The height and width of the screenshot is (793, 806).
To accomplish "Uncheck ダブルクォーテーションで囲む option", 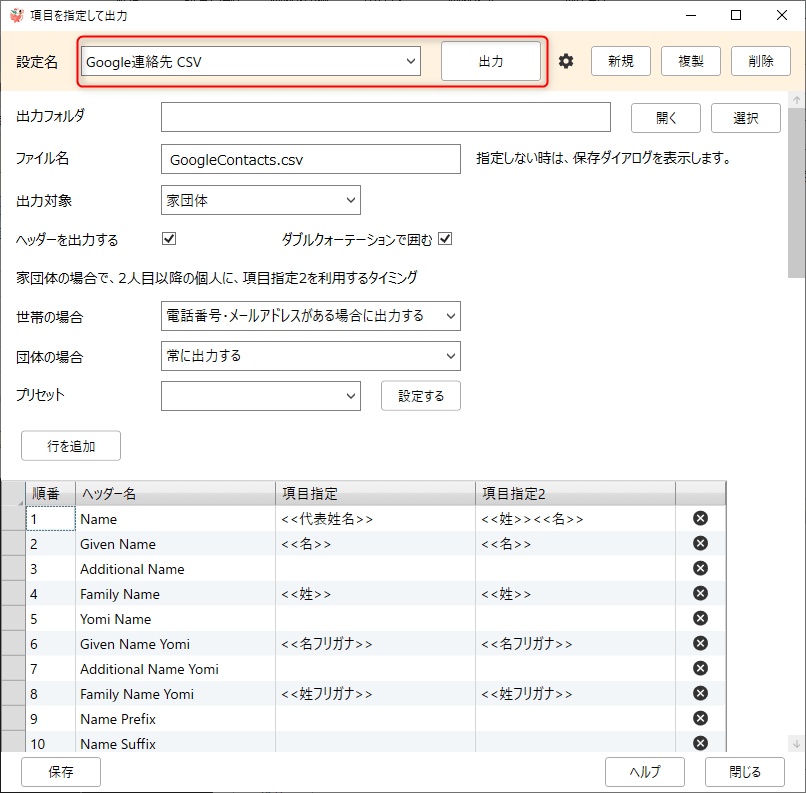I will coord(446,239).
